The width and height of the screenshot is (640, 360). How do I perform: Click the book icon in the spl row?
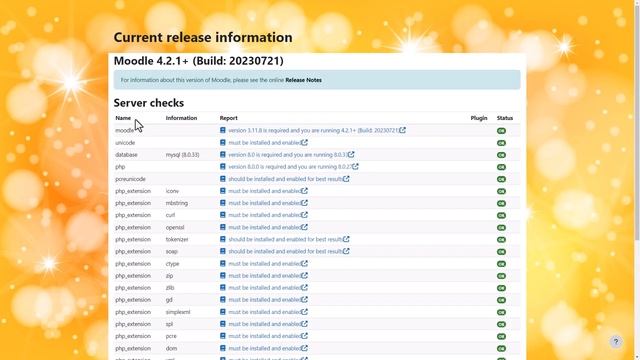coord(222,324)
